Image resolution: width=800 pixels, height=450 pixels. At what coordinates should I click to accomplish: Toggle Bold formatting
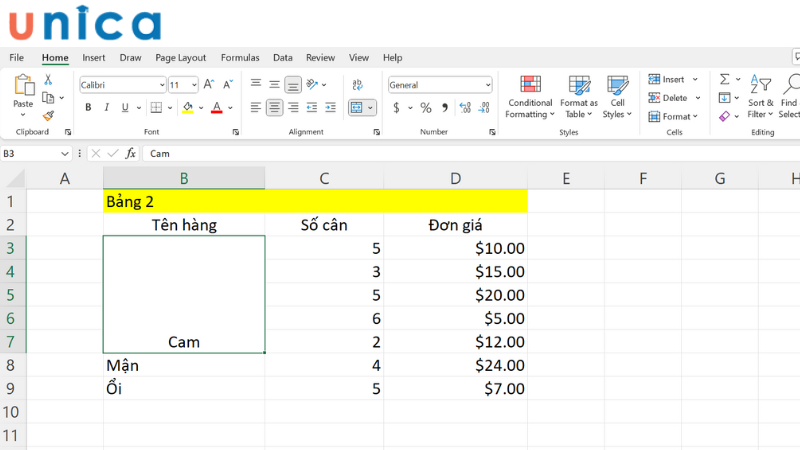(88, 108)
